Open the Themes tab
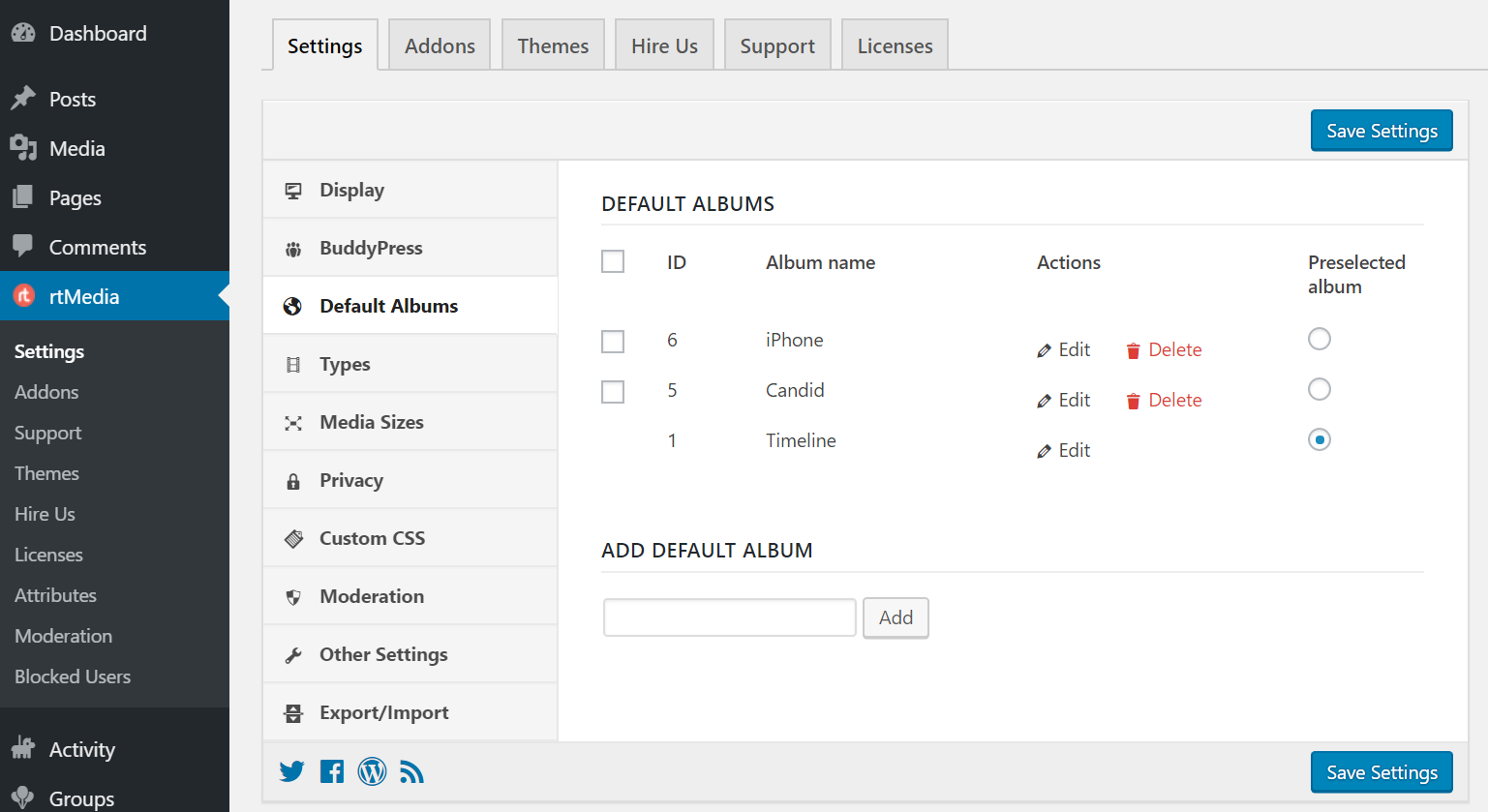This screenshot has height=812, width=1488. [x=553, y=45]
